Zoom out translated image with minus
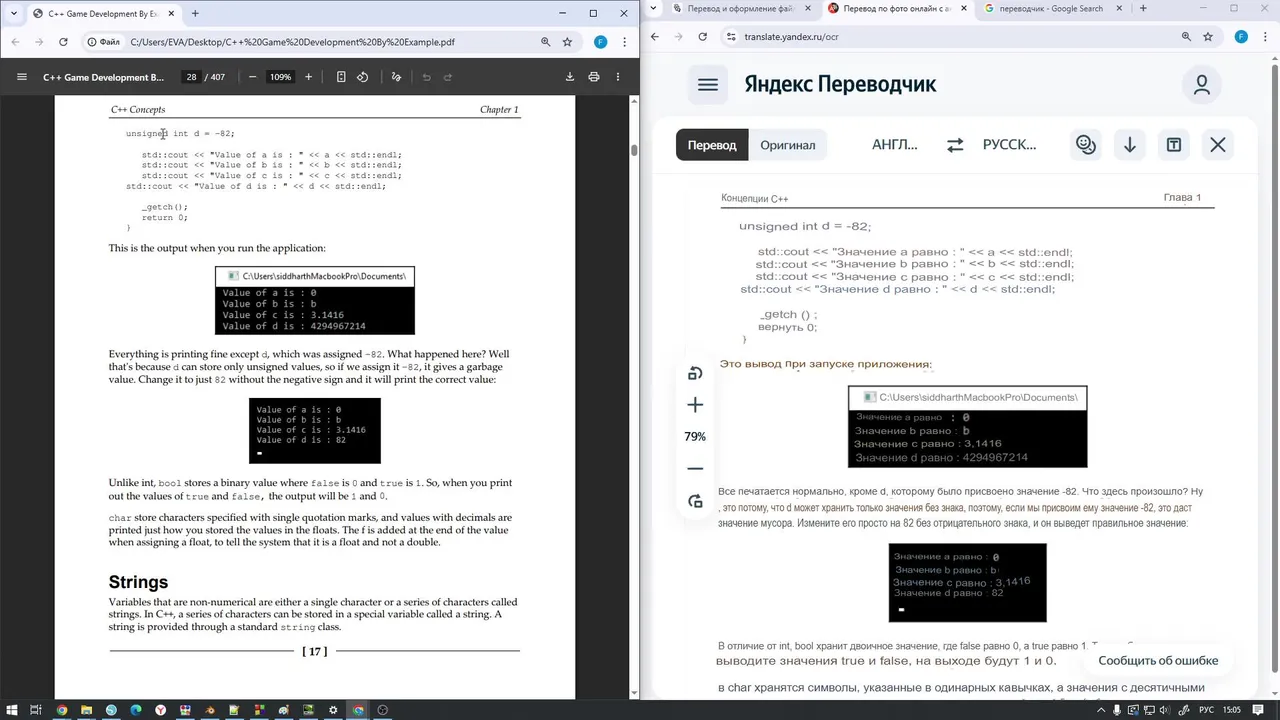1280x720 pixels. 695,469
